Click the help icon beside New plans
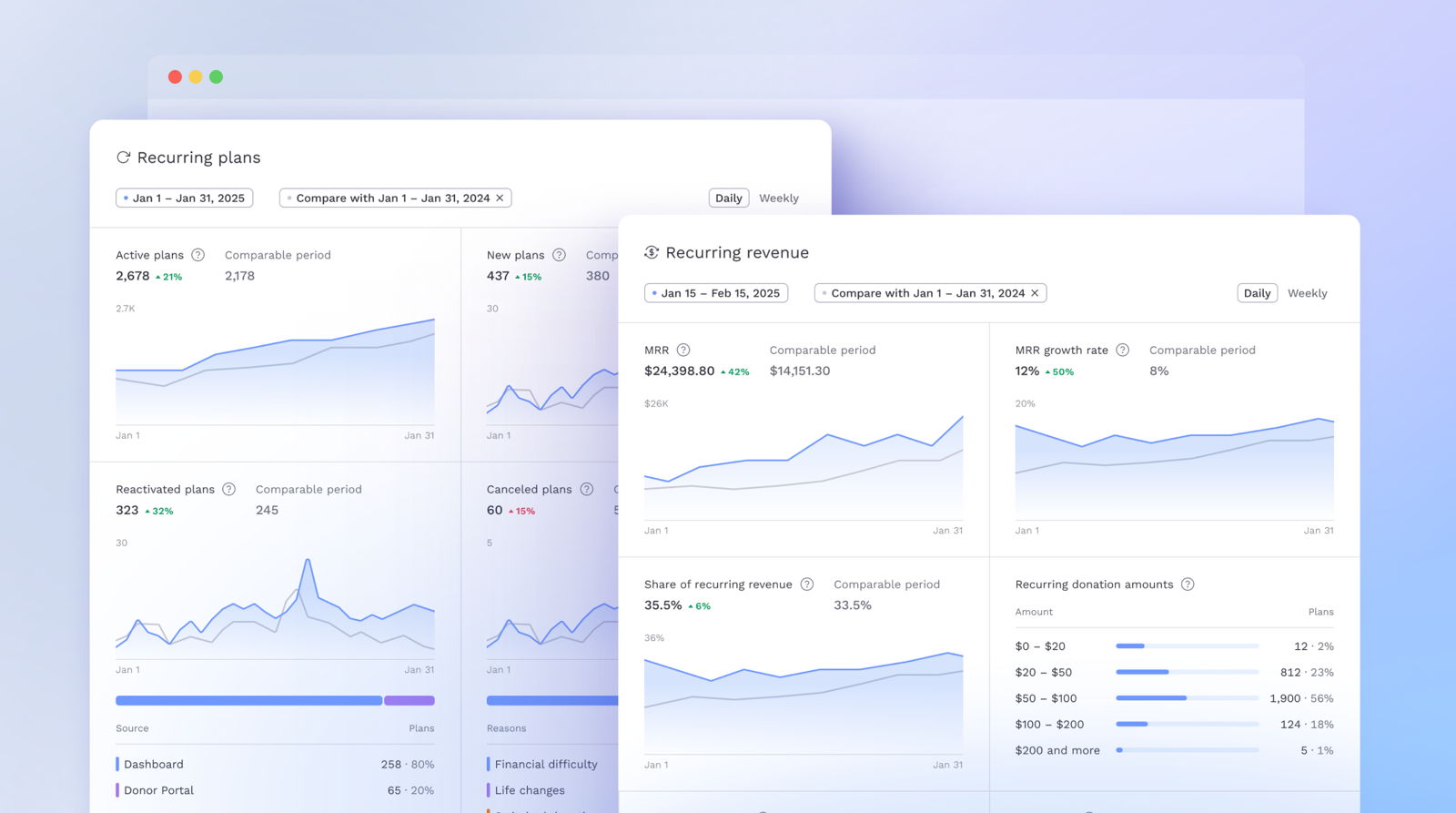The image size is (1456, 813). 559,255
